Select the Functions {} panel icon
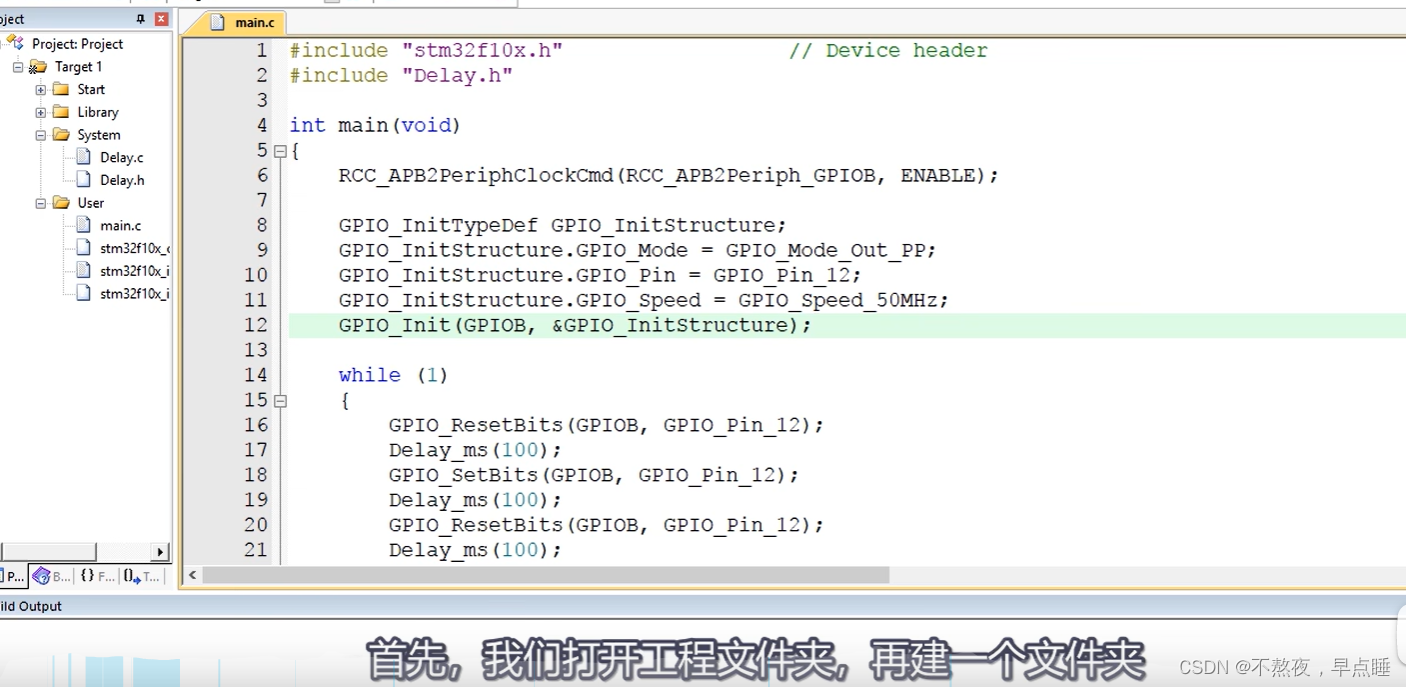1406x687 pixels. click(x=86, y=576)
